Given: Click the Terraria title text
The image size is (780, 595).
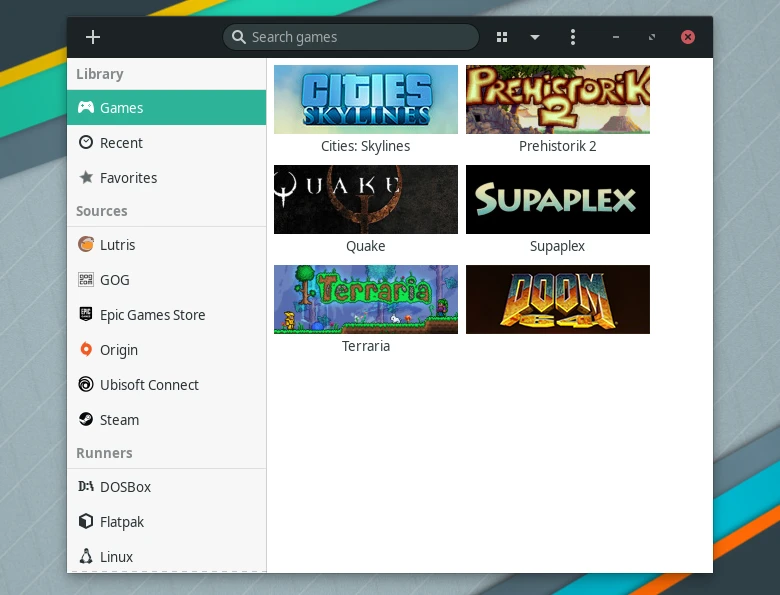Looking at the screenshot, I should pyautogui.click(x=366, y=346).
